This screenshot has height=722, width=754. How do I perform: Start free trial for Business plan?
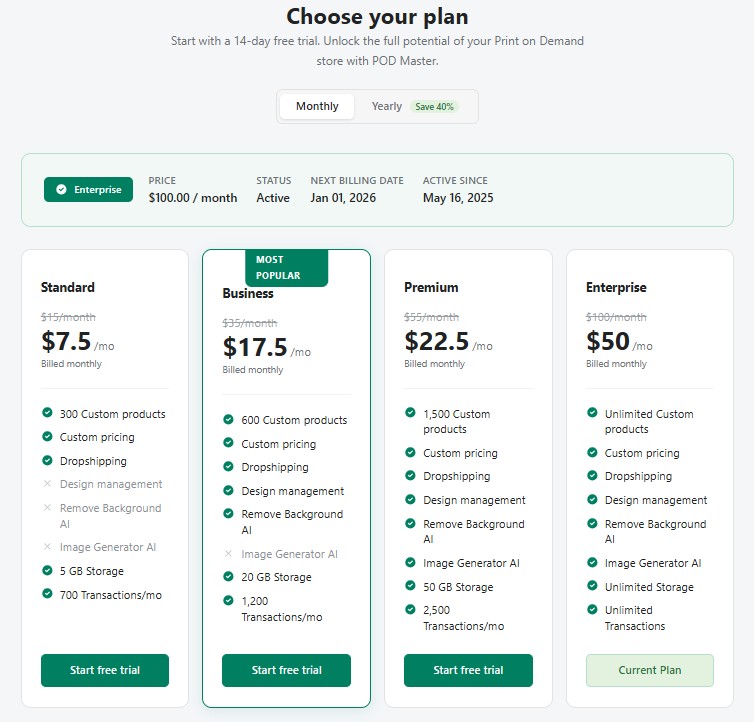(286, 670)
